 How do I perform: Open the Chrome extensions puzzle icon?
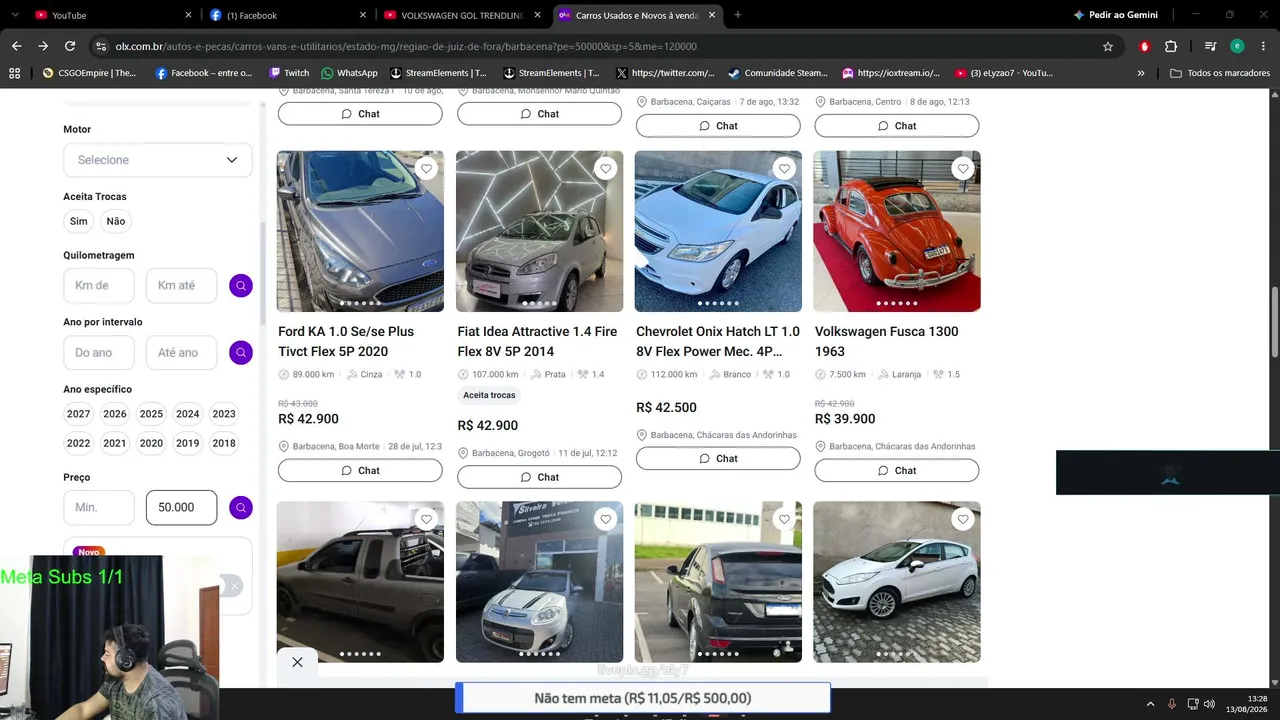click(x=1171, y=46)
